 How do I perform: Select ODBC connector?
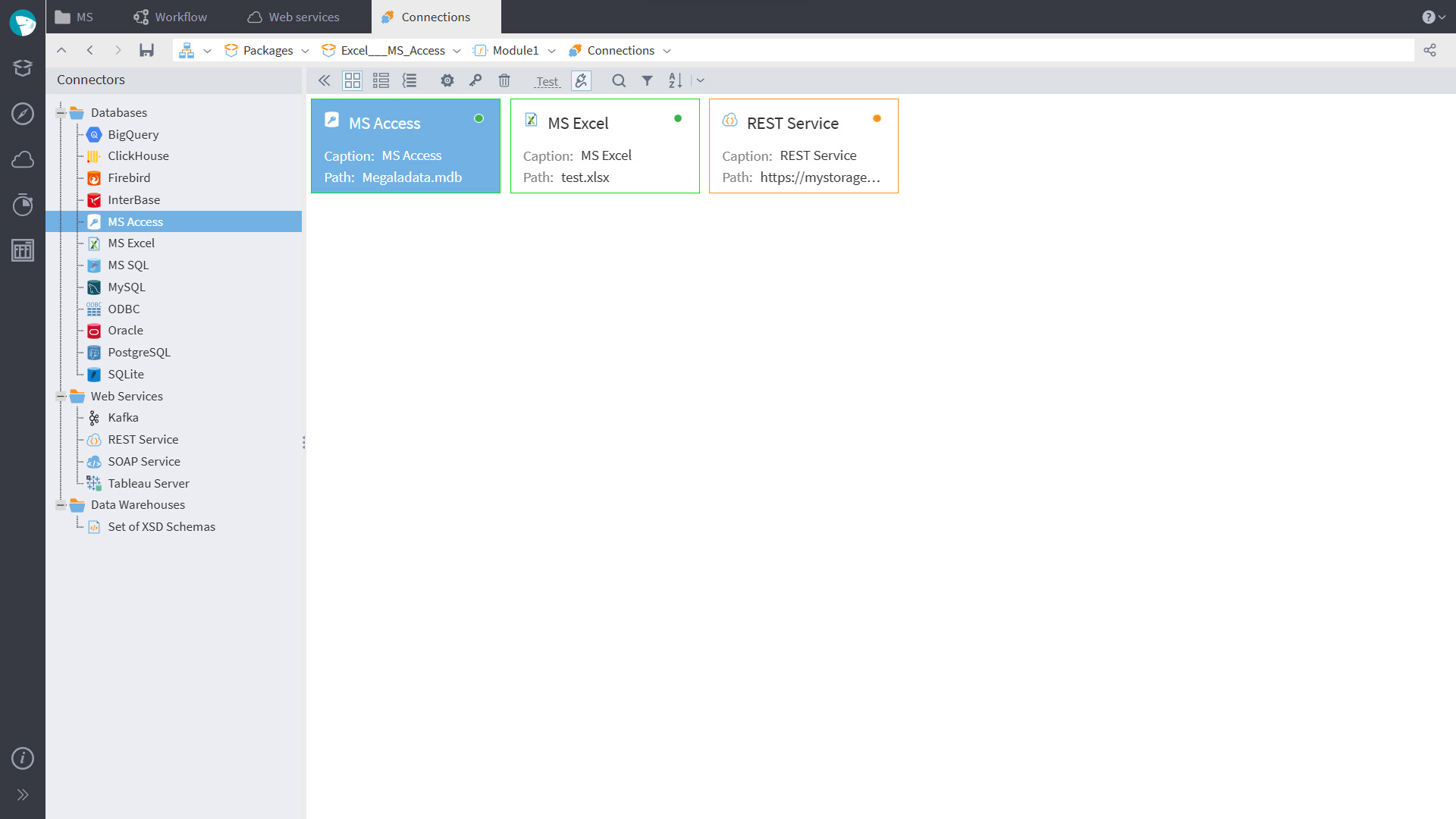[124, 309]
